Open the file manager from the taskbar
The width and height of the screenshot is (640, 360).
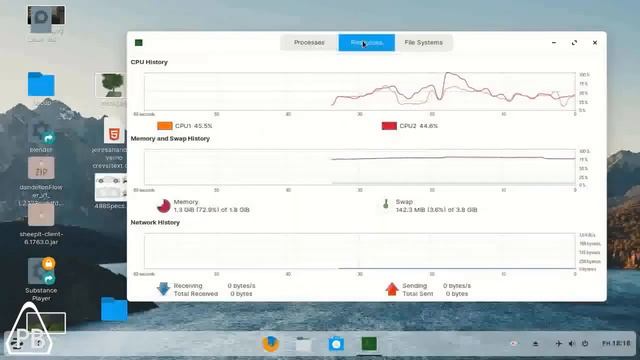tap(304, 344)
